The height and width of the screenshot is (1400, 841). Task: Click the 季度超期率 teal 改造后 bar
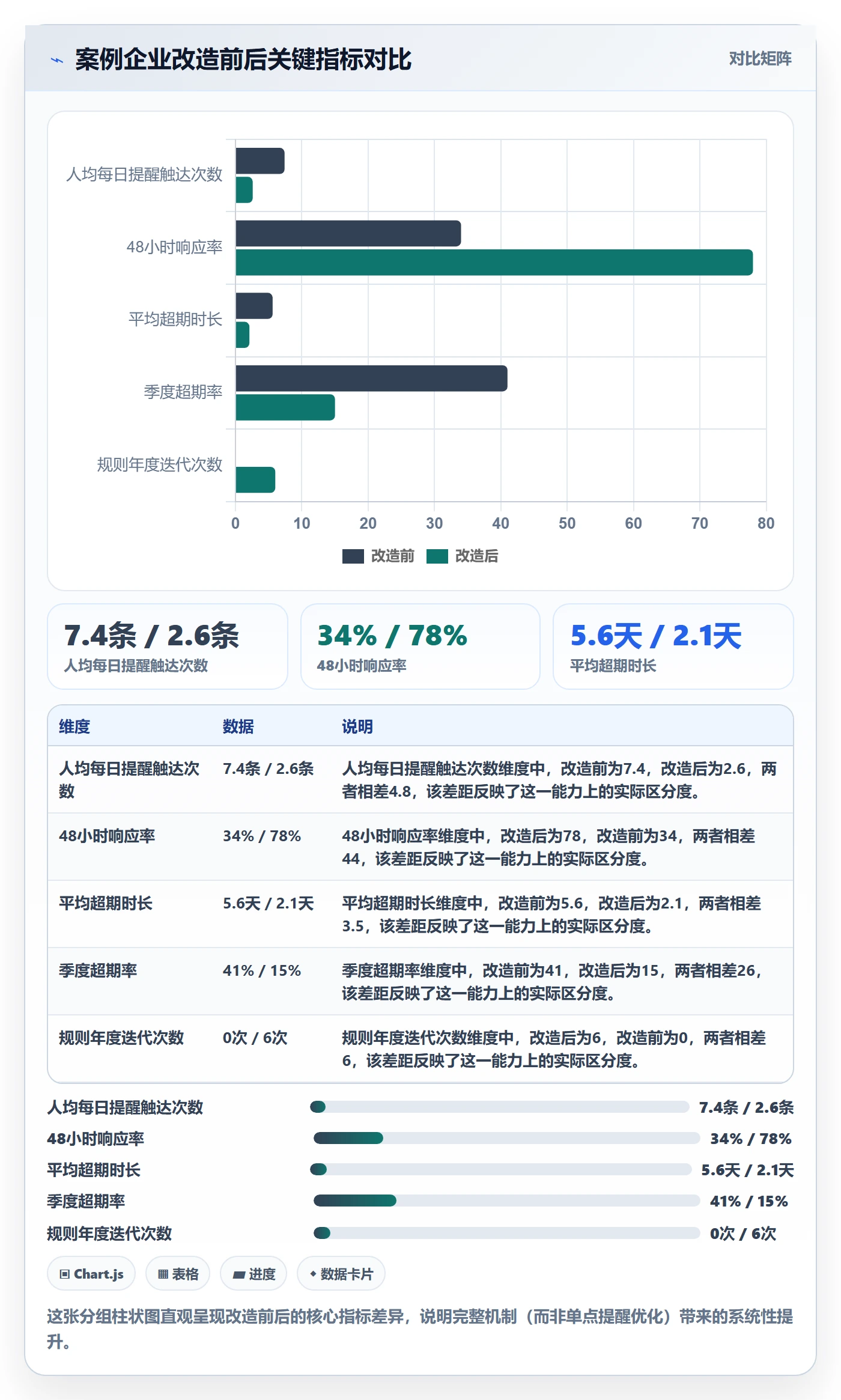tap(285, 407)
